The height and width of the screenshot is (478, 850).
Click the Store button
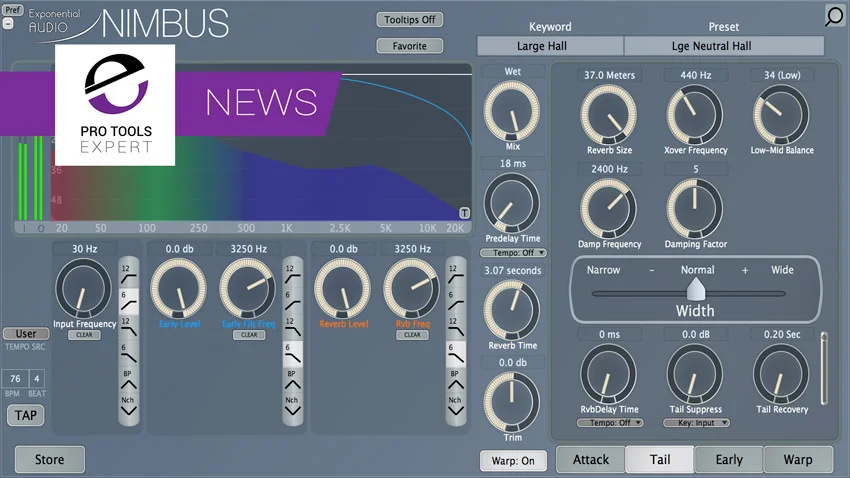(x=49, y=460)
